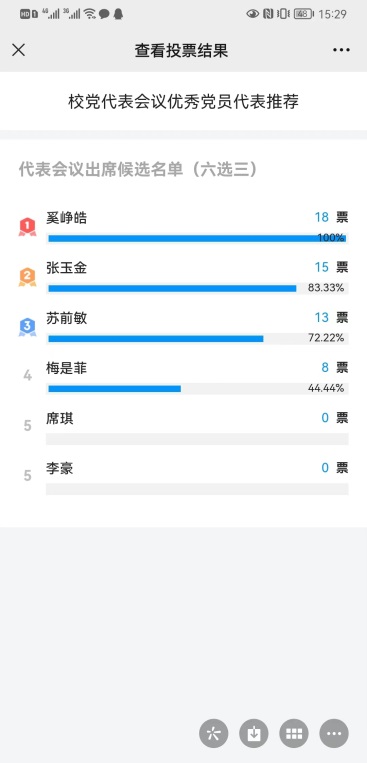367x763 pixels.
Task: Open the bottom-right more options circle
Action: (x=334, y=733)
